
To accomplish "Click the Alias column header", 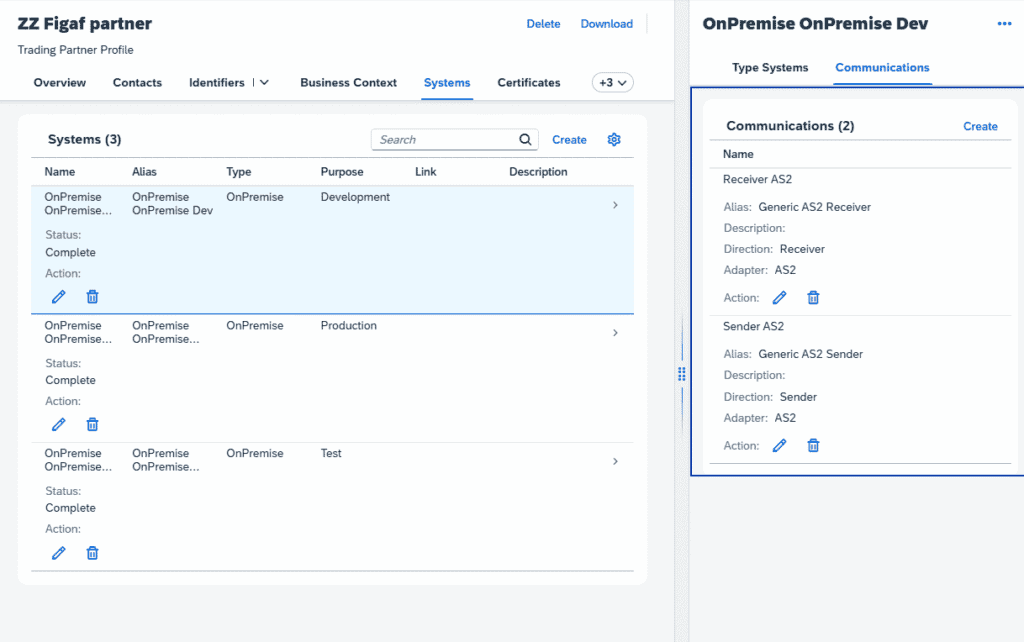I will pyautogui.click(x=144, y=172).
